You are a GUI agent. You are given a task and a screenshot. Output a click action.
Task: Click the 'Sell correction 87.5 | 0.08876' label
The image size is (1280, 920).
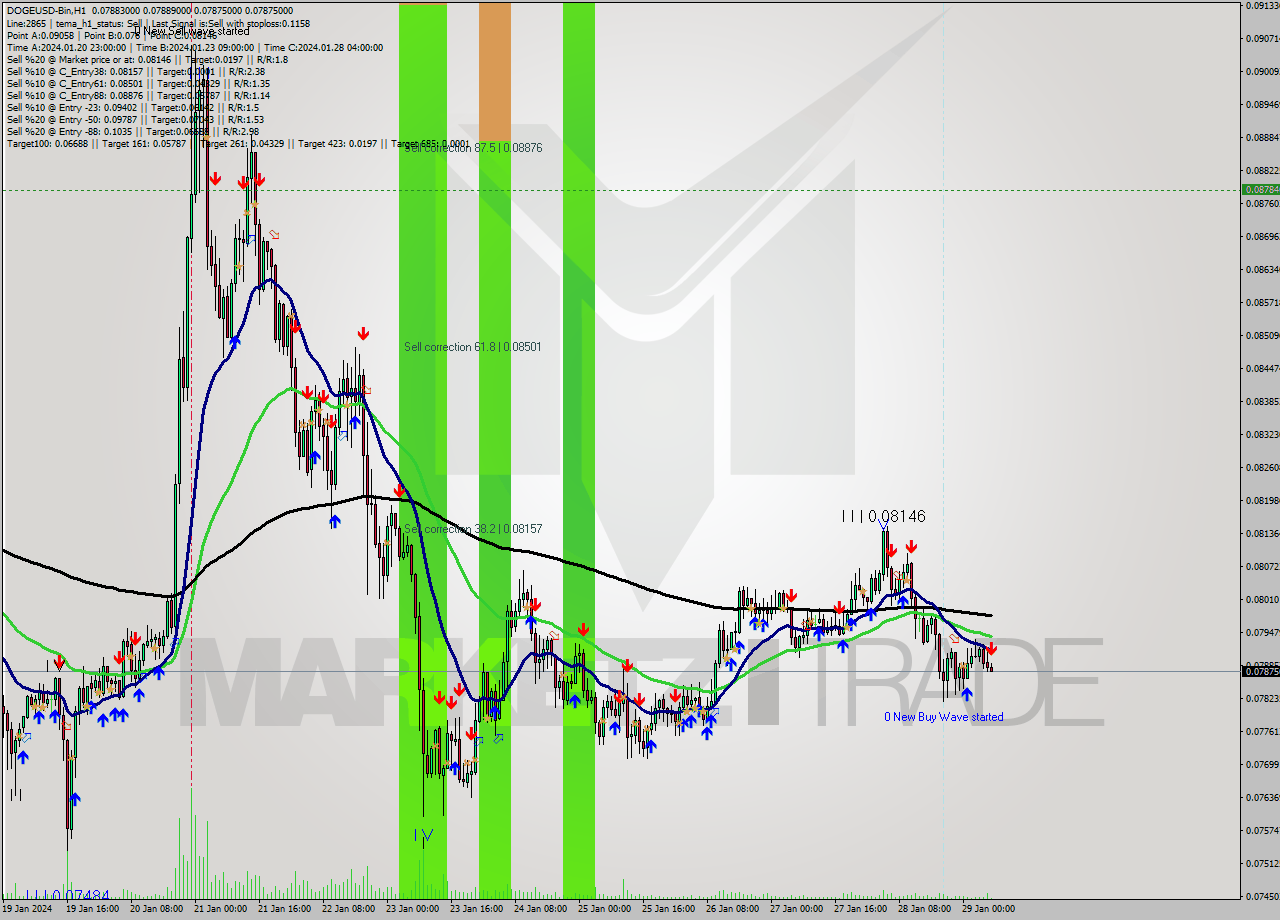(473, 147)
